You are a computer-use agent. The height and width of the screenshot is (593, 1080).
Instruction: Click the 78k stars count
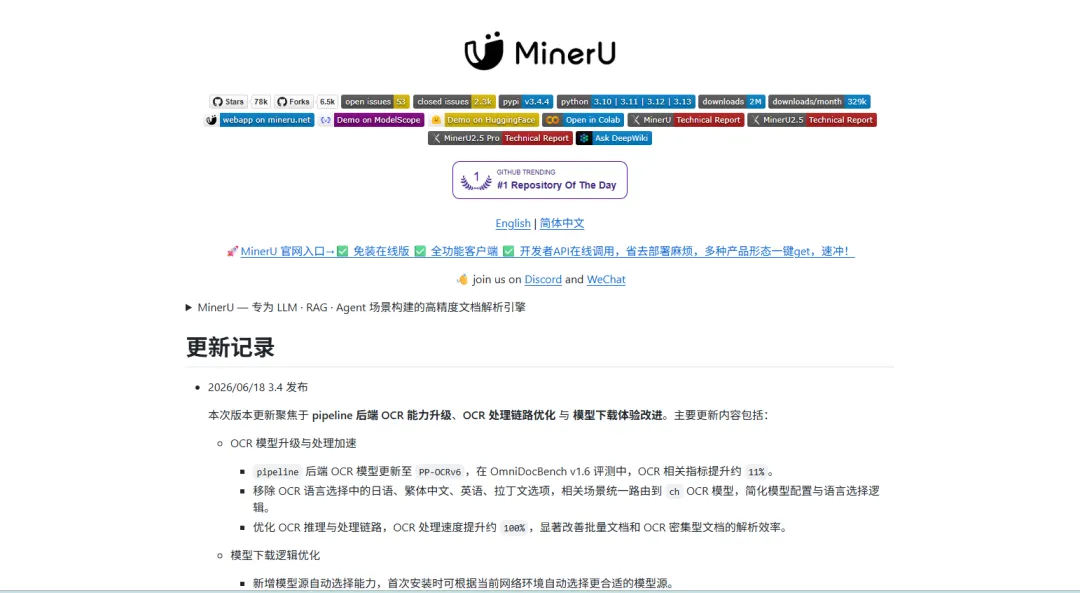point(260,101)
